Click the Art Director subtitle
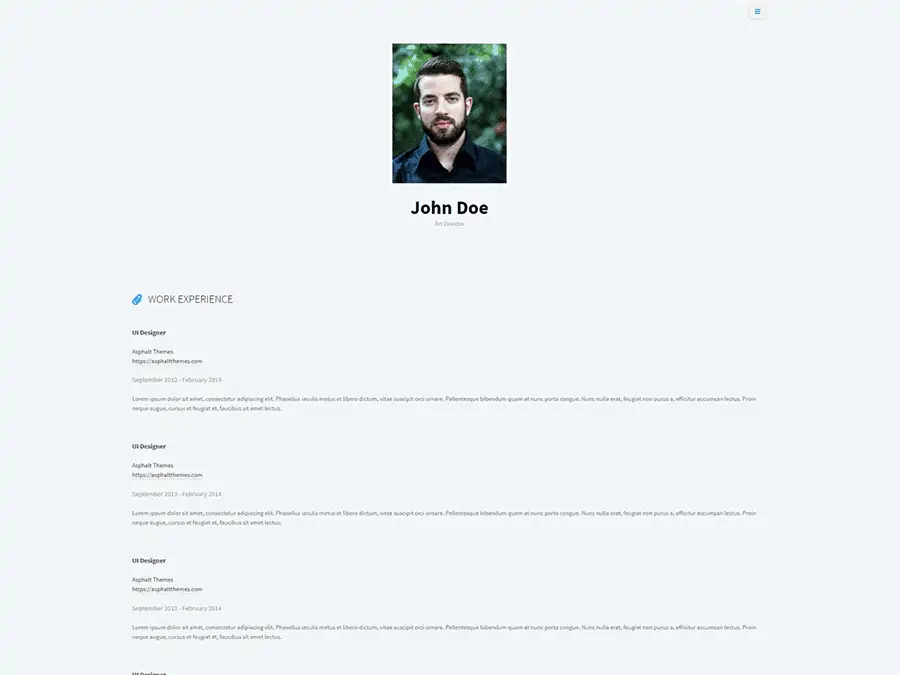Image resolution: width=900 pixels, height=675 pixels. pyautogui.click(x=449, y=224)
